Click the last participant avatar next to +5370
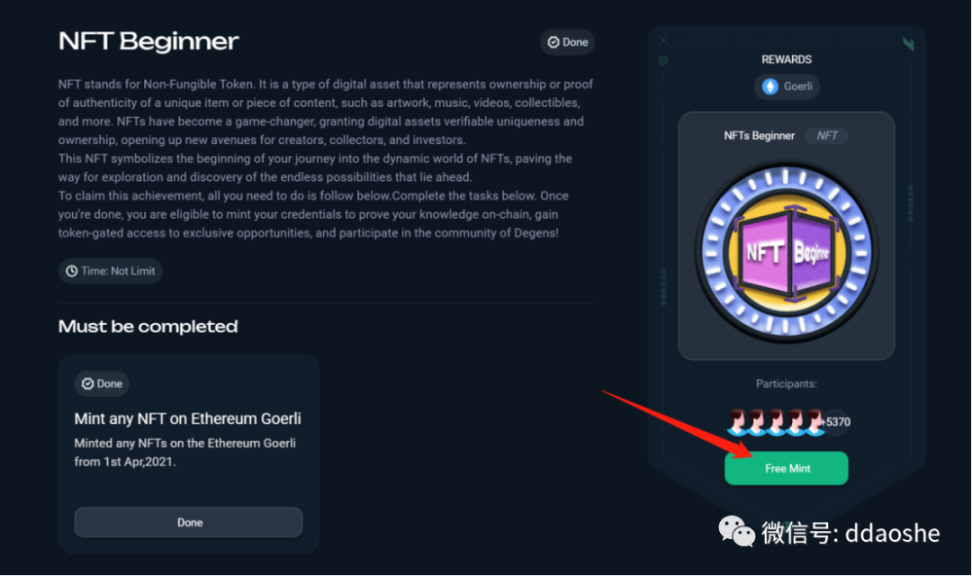The image size is (972, 576). (x=815, y=422)
